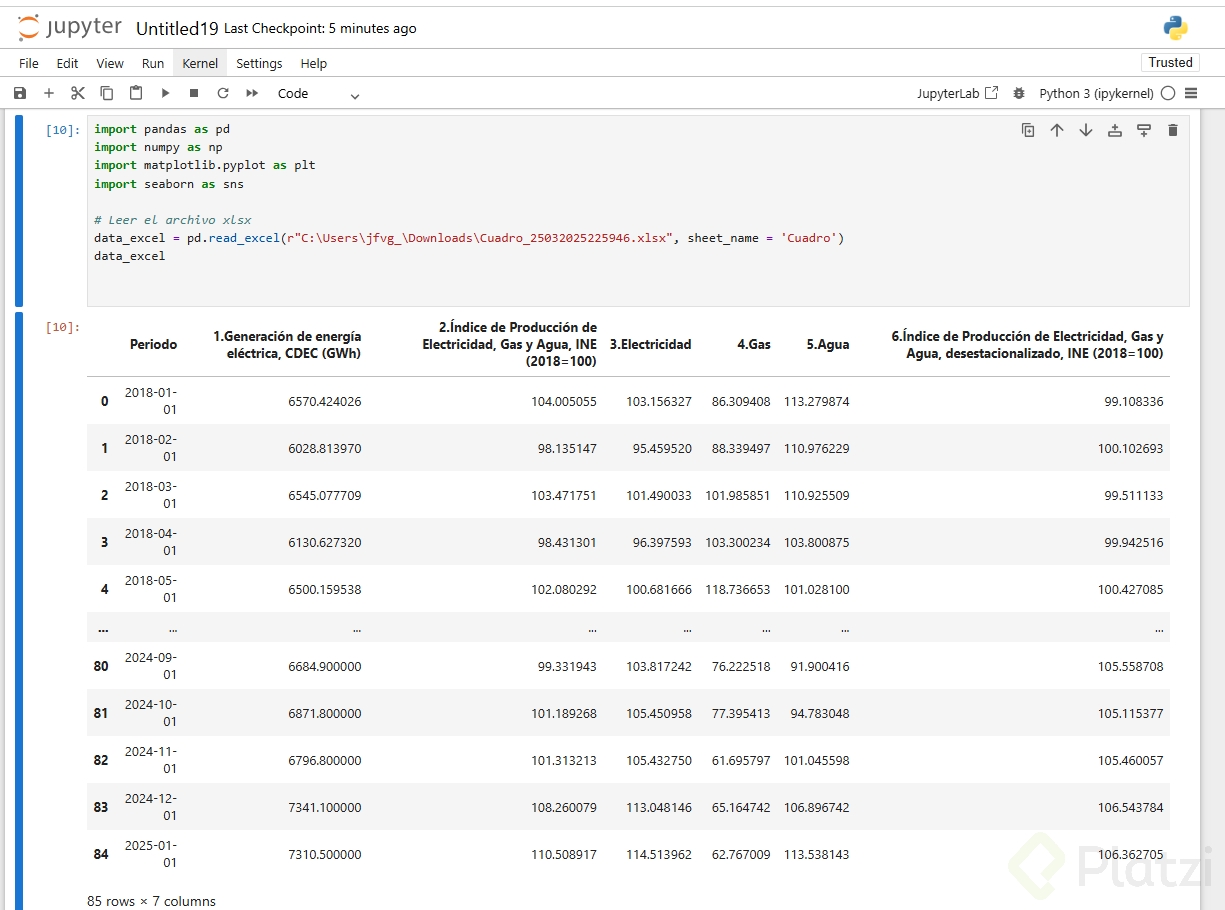Open the Kernel menu
The image size is (1225, 910).
click(x=200, y=63)
